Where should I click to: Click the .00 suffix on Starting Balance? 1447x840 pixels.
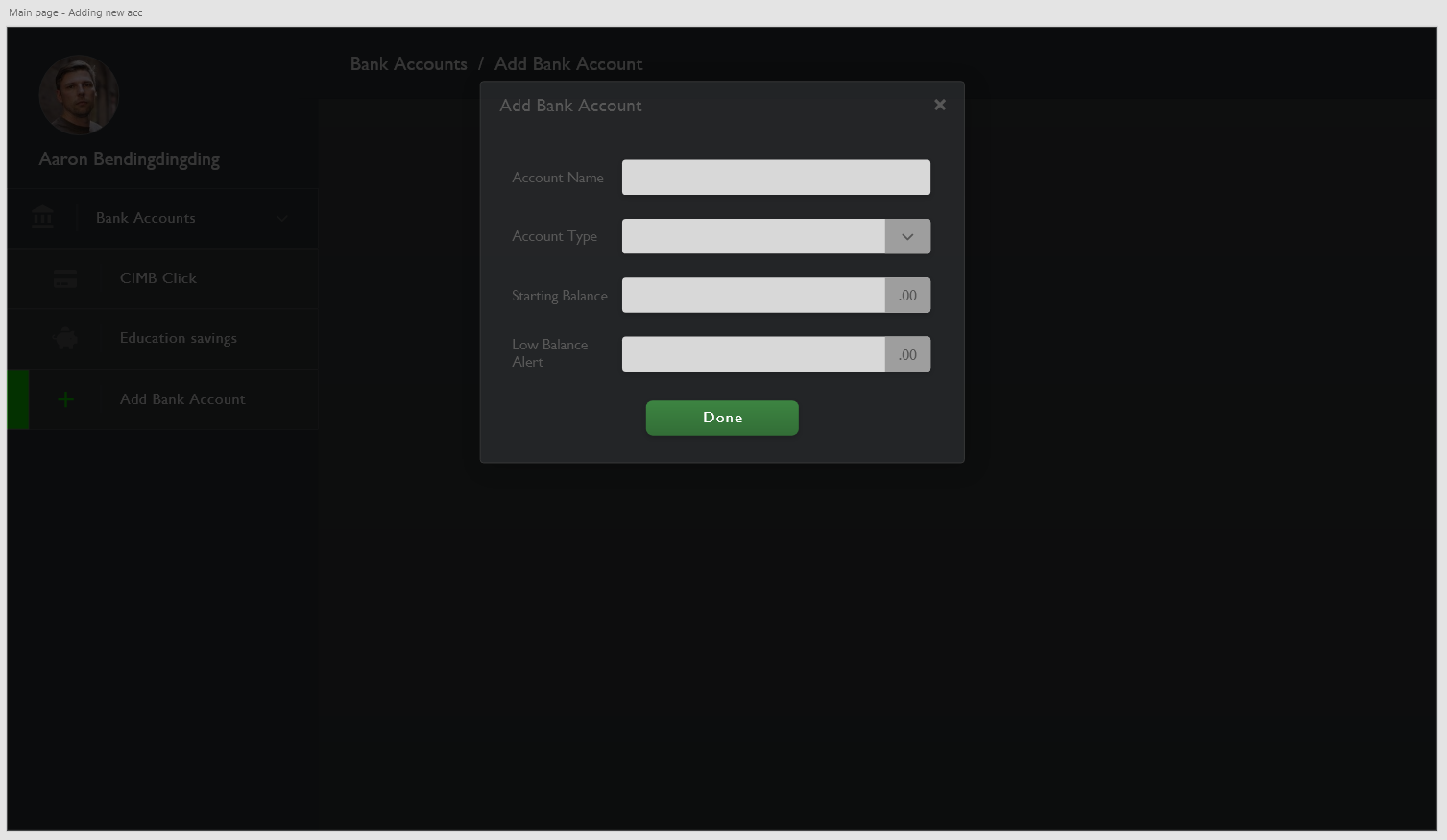click(906, 295)
